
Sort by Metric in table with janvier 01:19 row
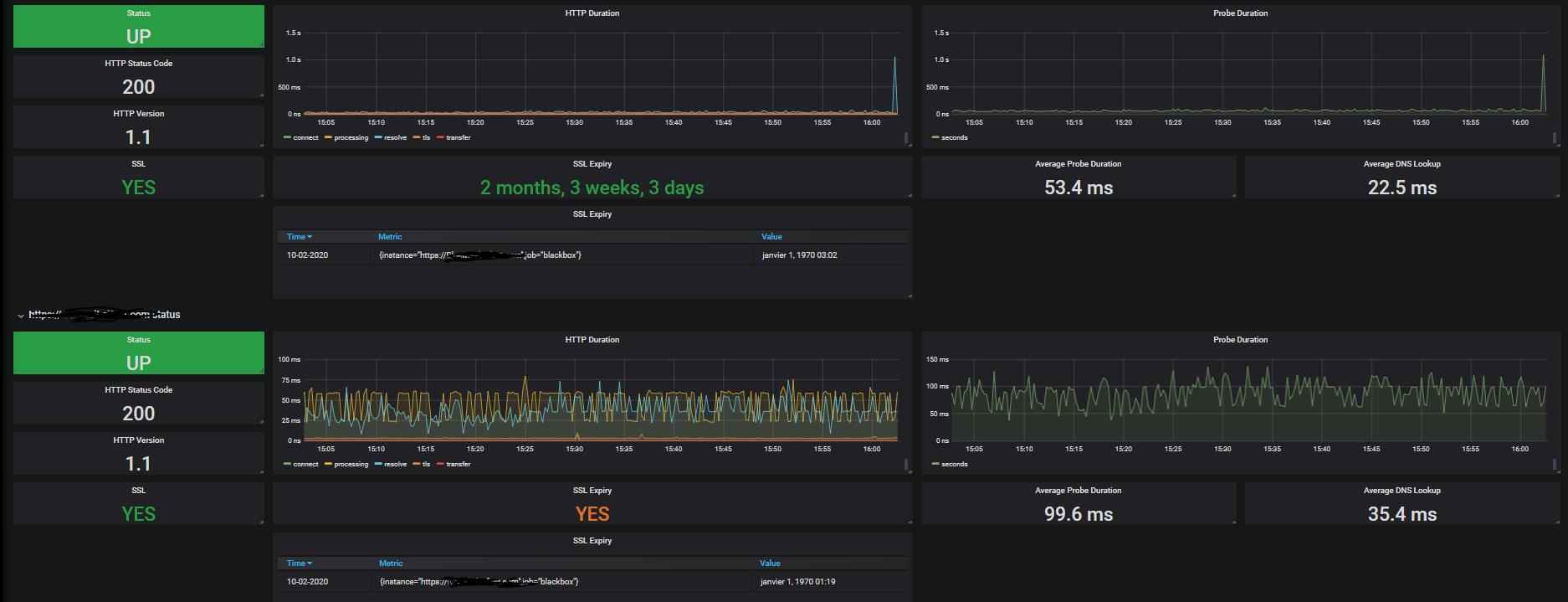point(391,563)
